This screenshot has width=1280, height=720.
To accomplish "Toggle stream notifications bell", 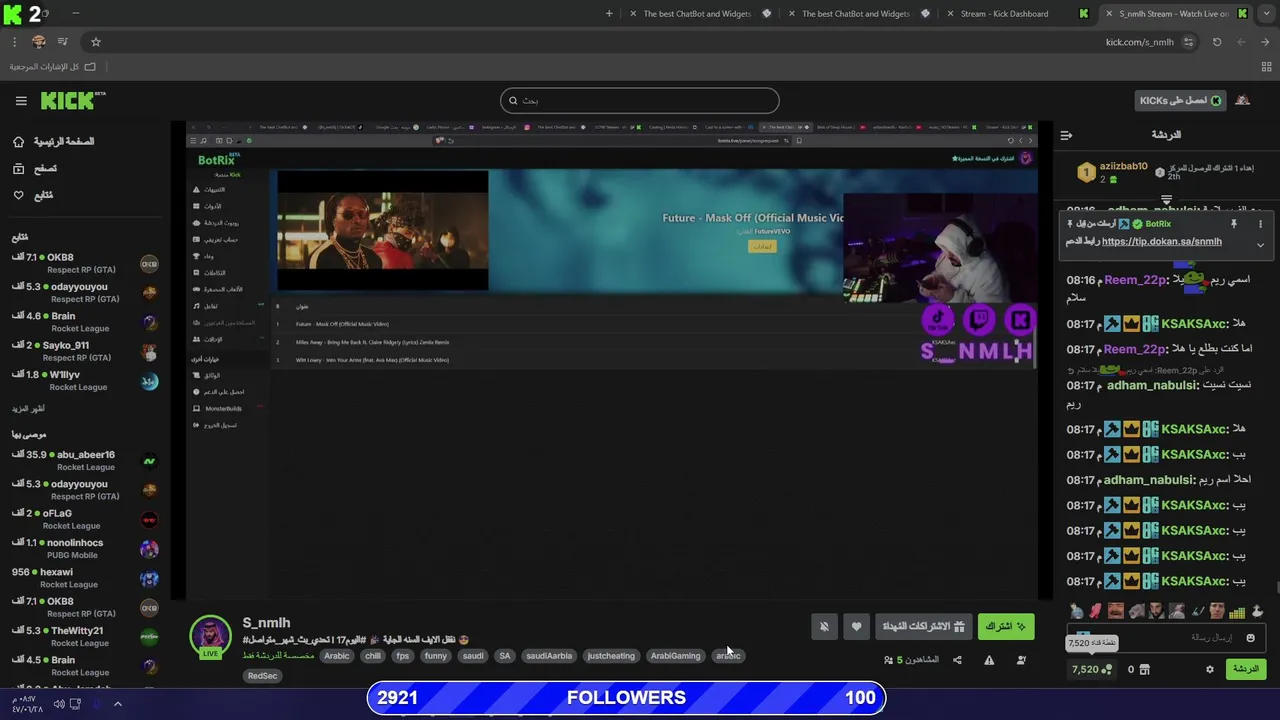I will pyautogui.click(x=824, y=627).
